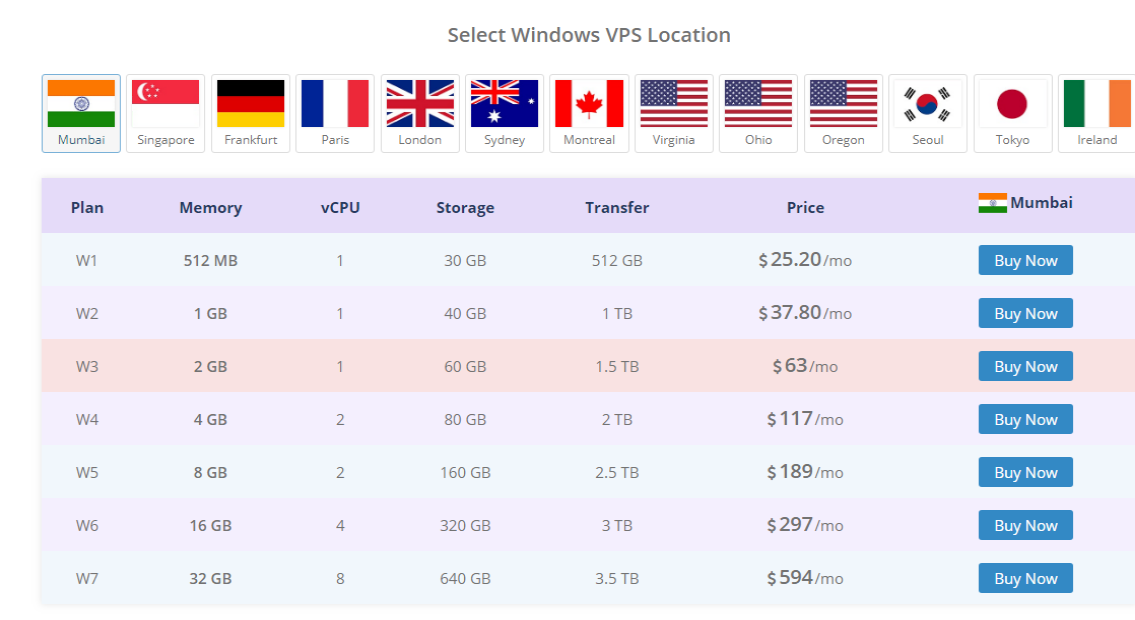Choose Tokyo Japanese flag location

pos(1013,114)
